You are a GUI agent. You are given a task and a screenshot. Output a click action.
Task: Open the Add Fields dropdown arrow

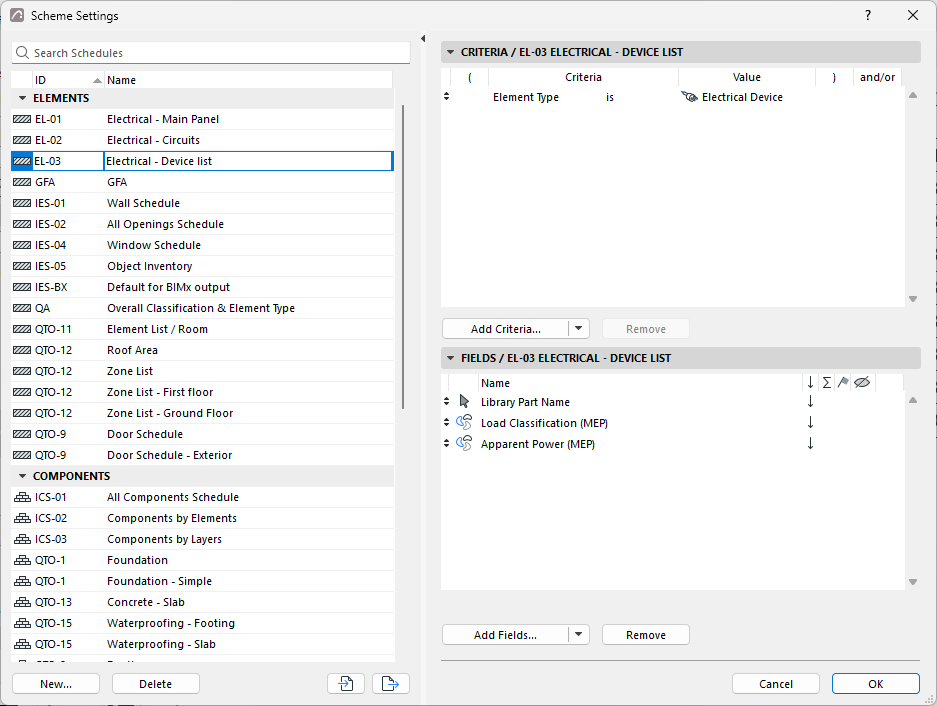[x=578, y=634]
